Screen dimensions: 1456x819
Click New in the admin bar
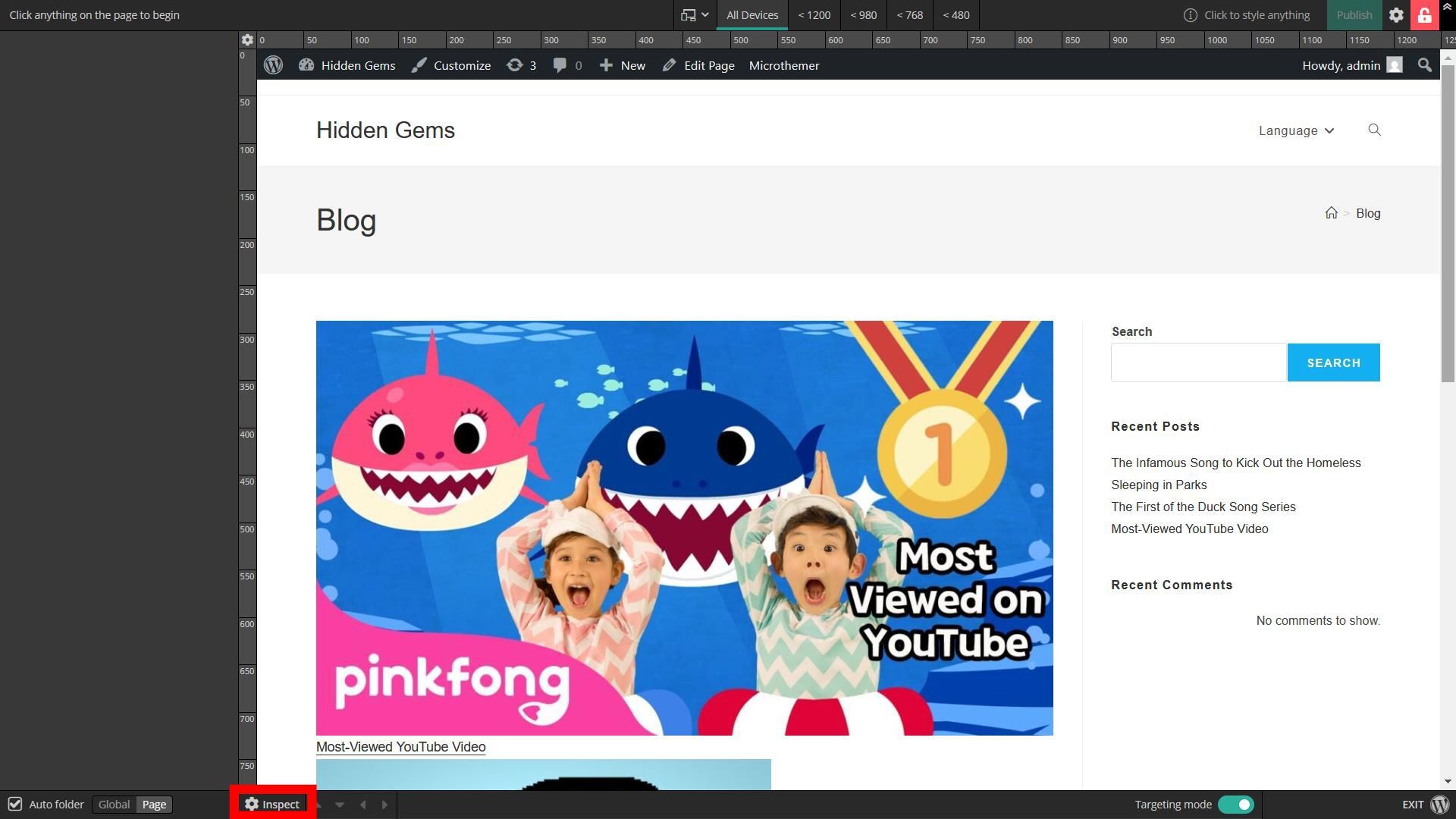(x=623, y=65)
